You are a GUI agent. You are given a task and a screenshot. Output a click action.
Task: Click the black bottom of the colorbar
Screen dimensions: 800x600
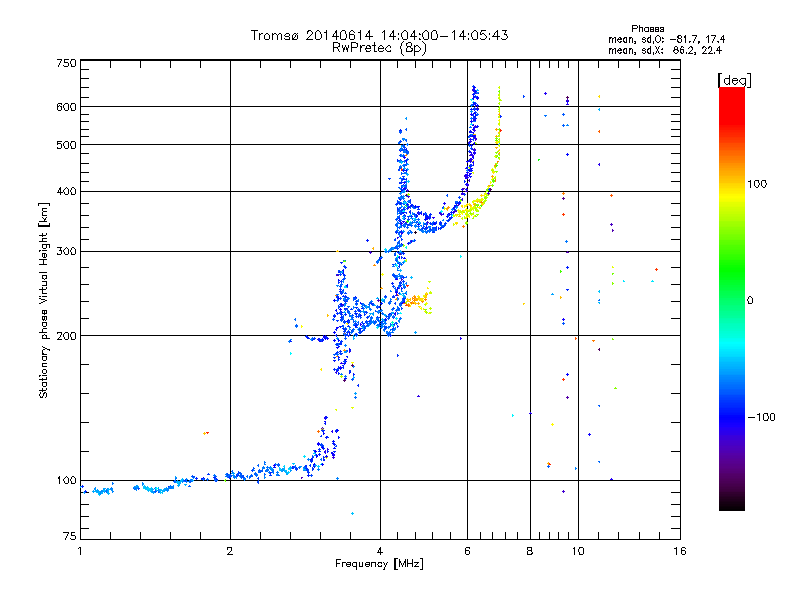pos(732,503)
